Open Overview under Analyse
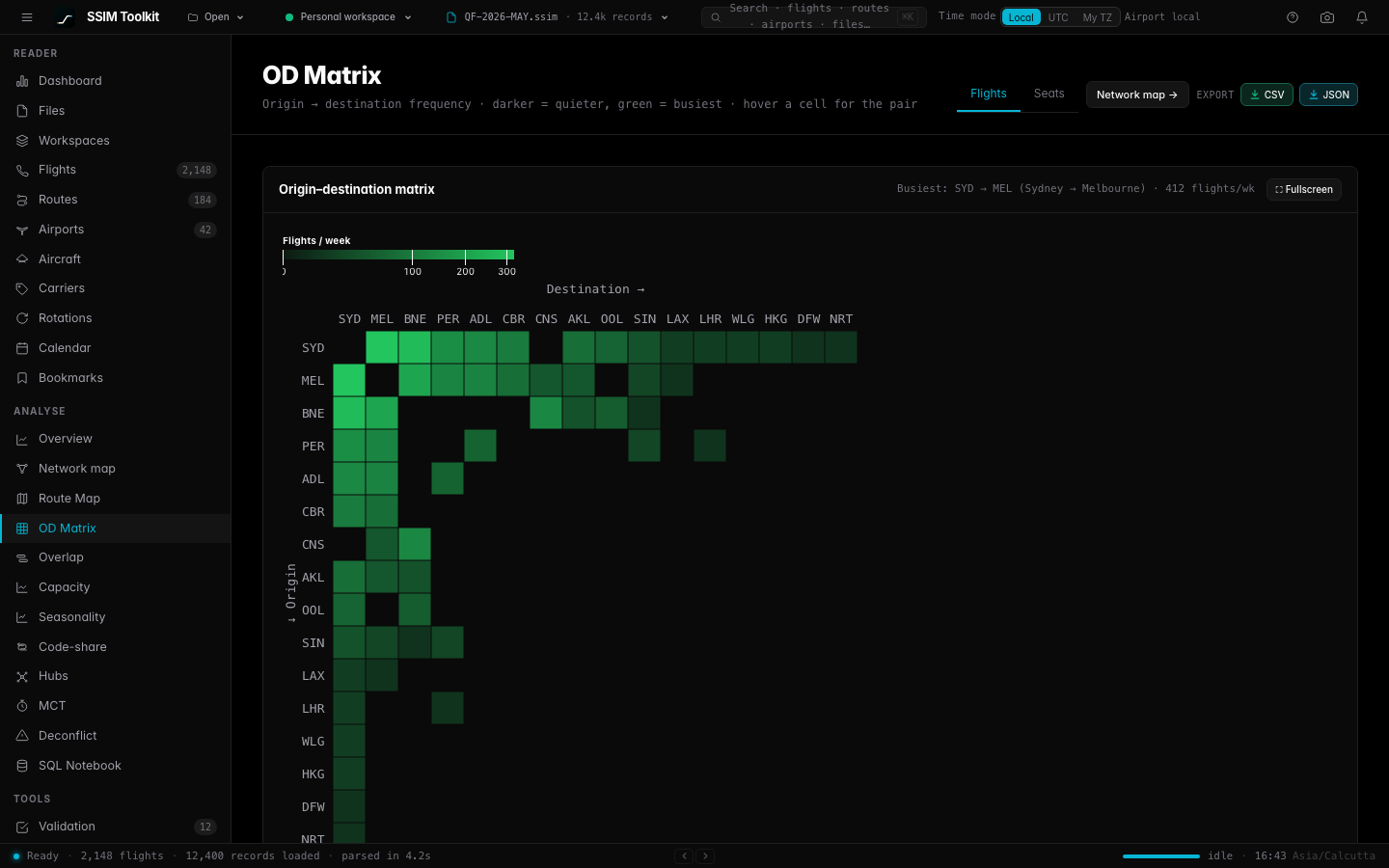 pos(115,439)
